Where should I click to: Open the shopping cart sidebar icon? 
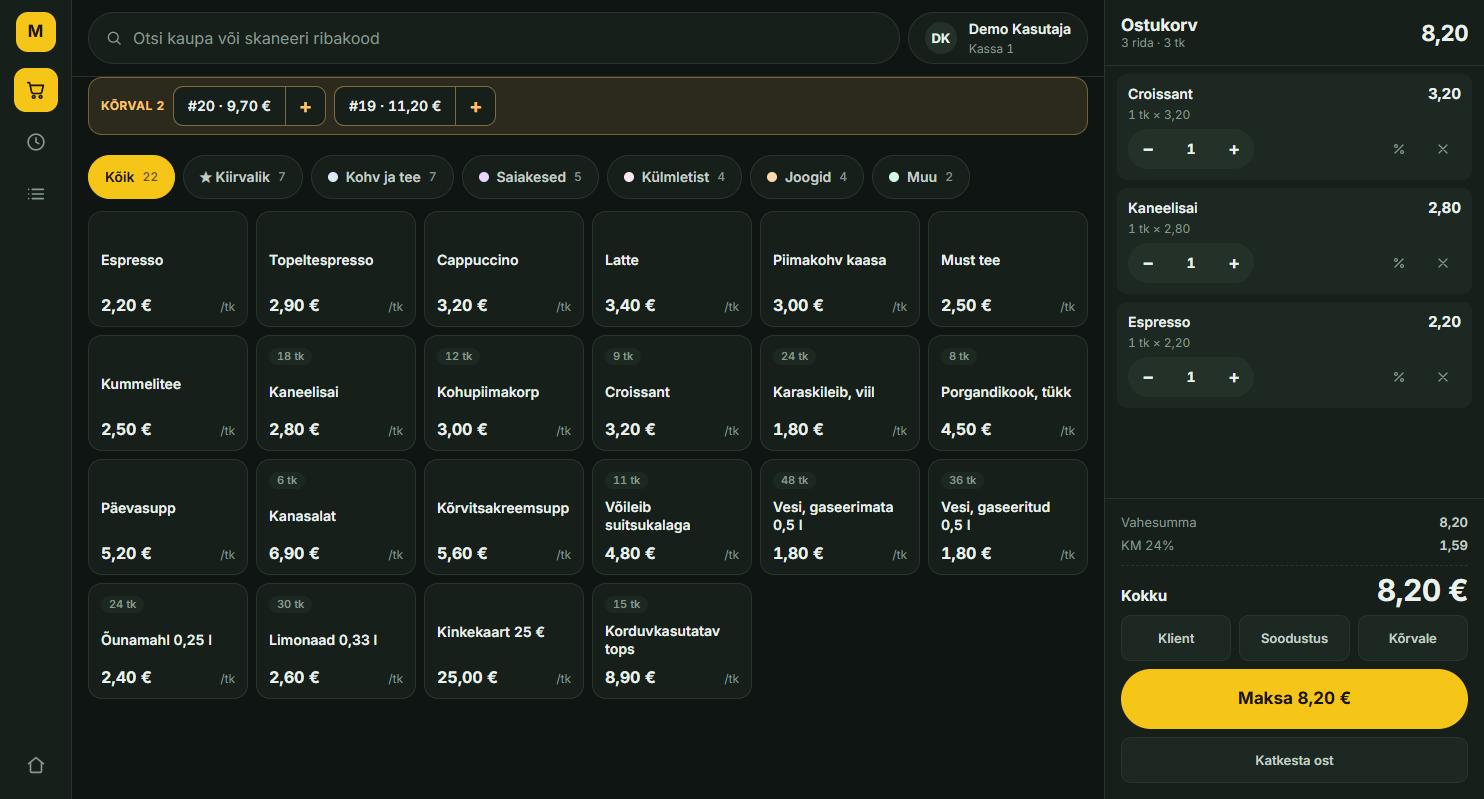[36, 91]
